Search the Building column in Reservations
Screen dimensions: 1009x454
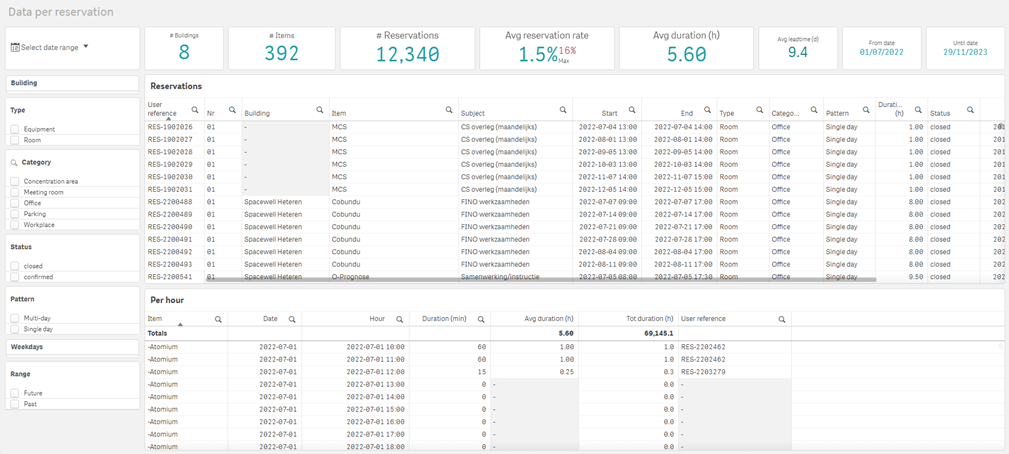pyautogui.click(x=320, y=109)
